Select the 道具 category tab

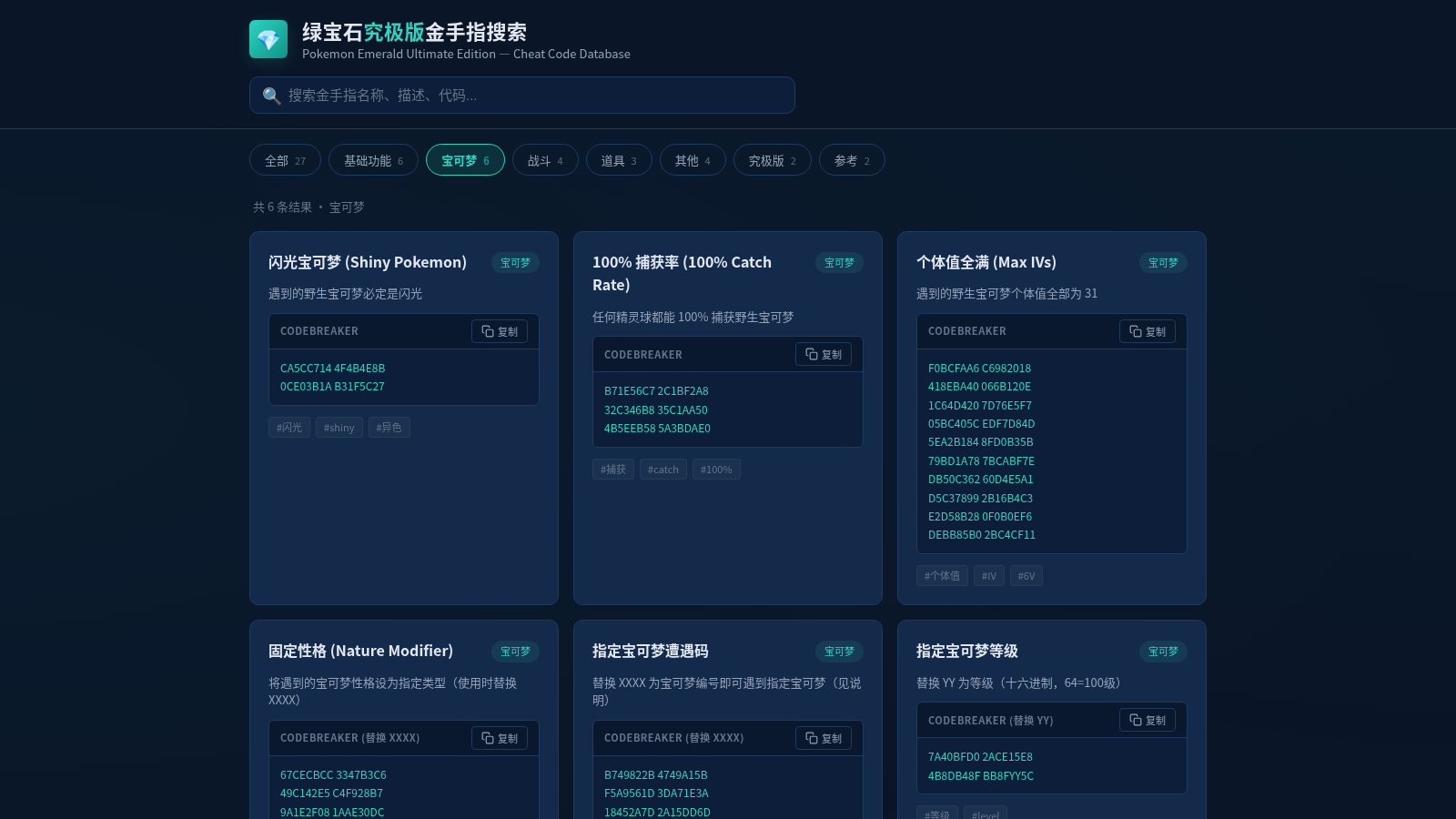coord(619,160)
